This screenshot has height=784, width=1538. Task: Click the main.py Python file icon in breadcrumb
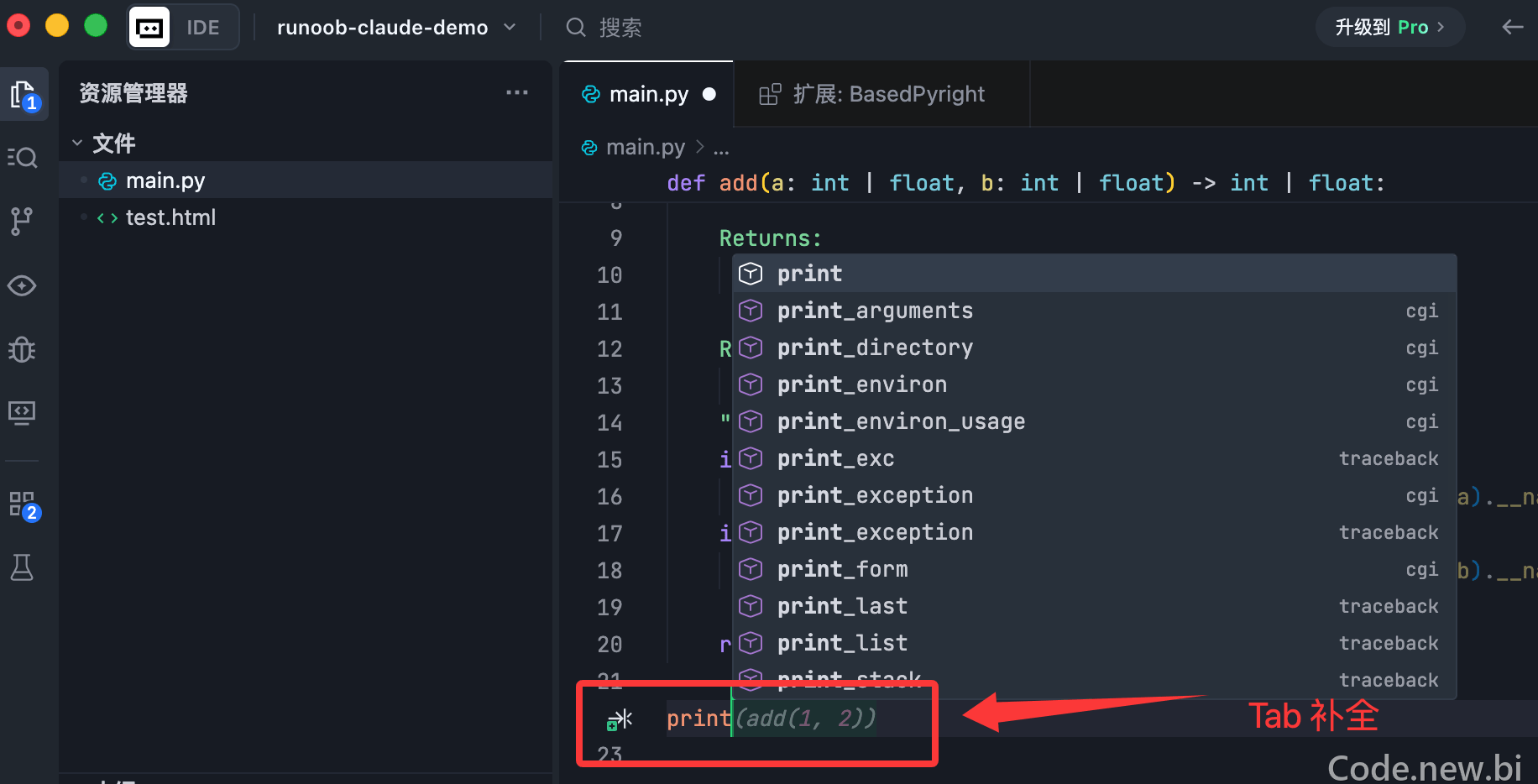coord(590,148)
